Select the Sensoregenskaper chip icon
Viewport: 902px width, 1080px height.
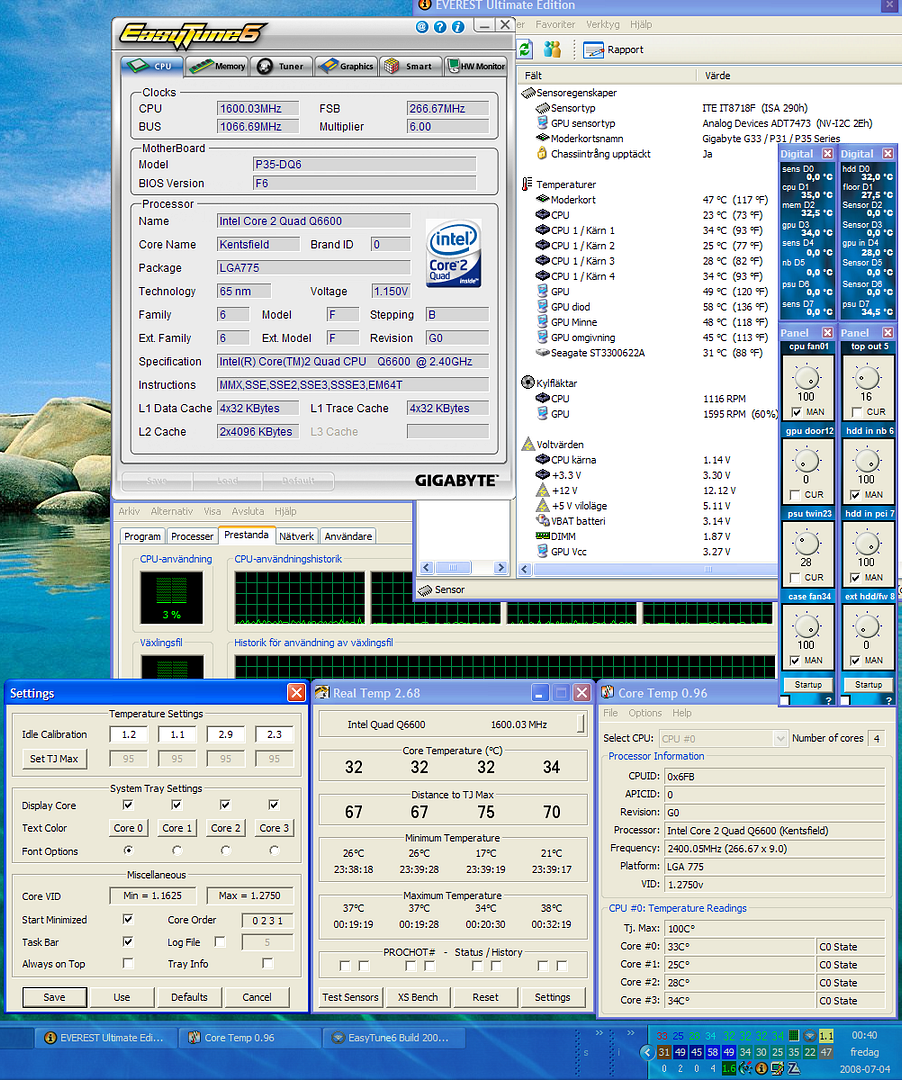click(x=528, y=92)
